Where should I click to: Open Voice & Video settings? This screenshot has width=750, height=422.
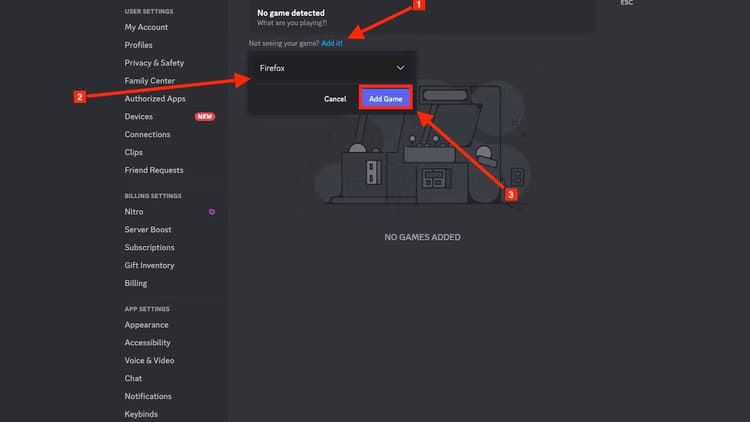(x=149, y=360)
